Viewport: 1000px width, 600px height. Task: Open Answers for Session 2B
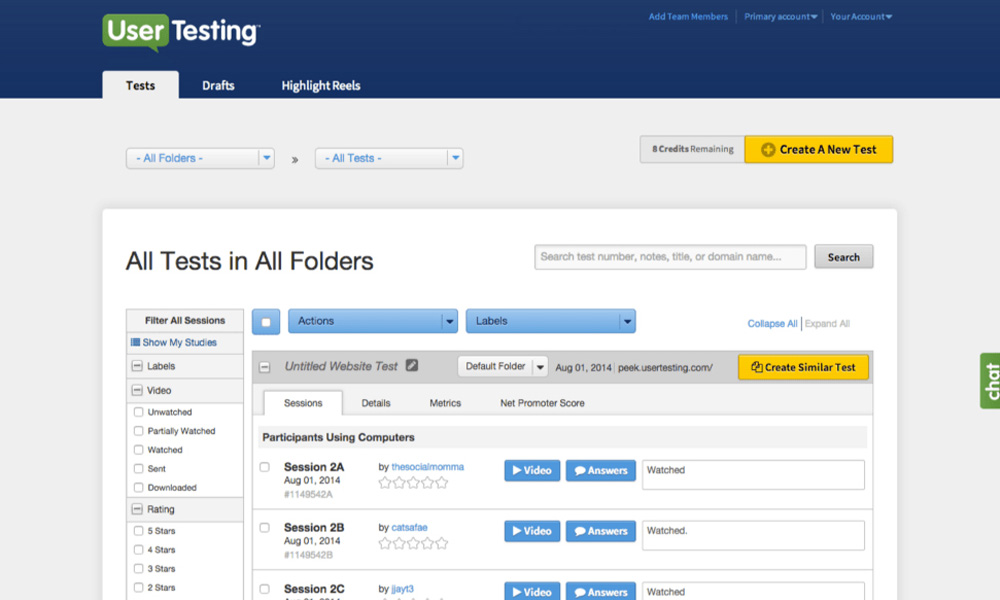coord(600,531)
